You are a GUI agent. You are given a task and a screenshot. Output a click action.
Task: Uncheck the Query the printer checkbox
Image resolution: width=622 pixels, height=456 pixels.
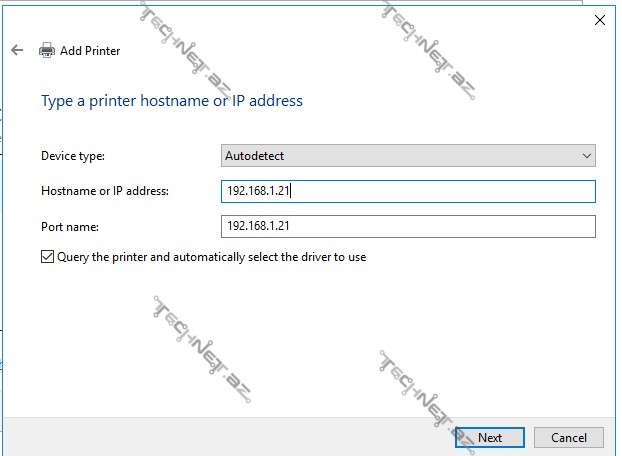point(47,257)
